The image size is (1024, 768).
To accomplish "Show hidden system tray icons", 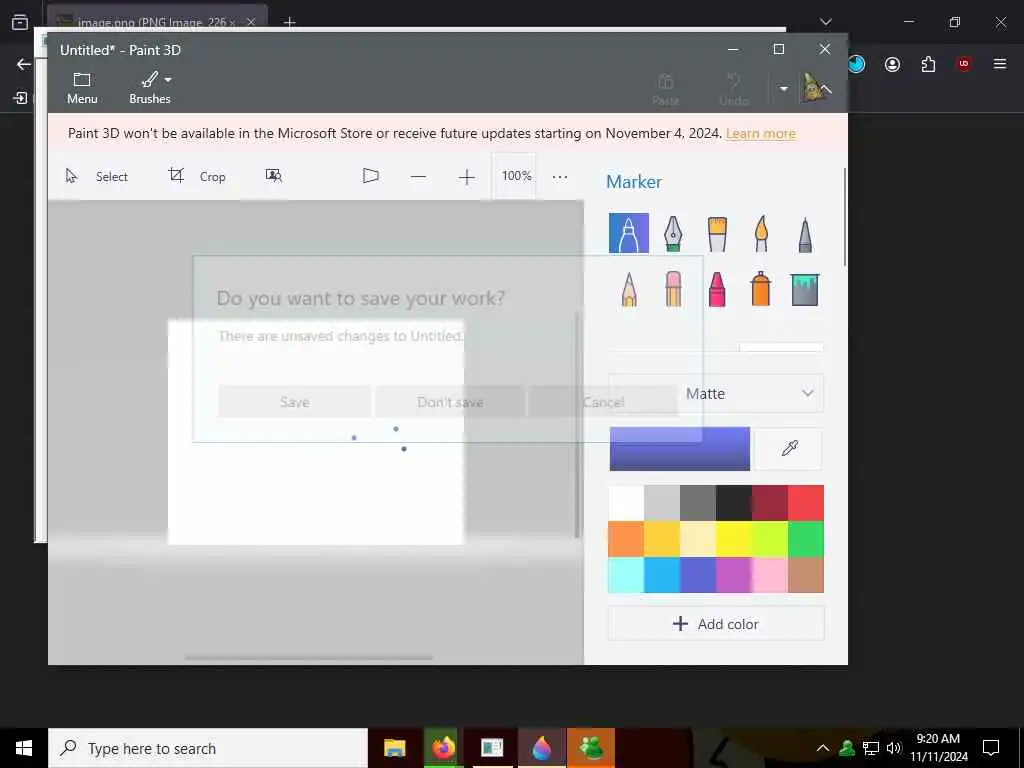I will [823, 748].
